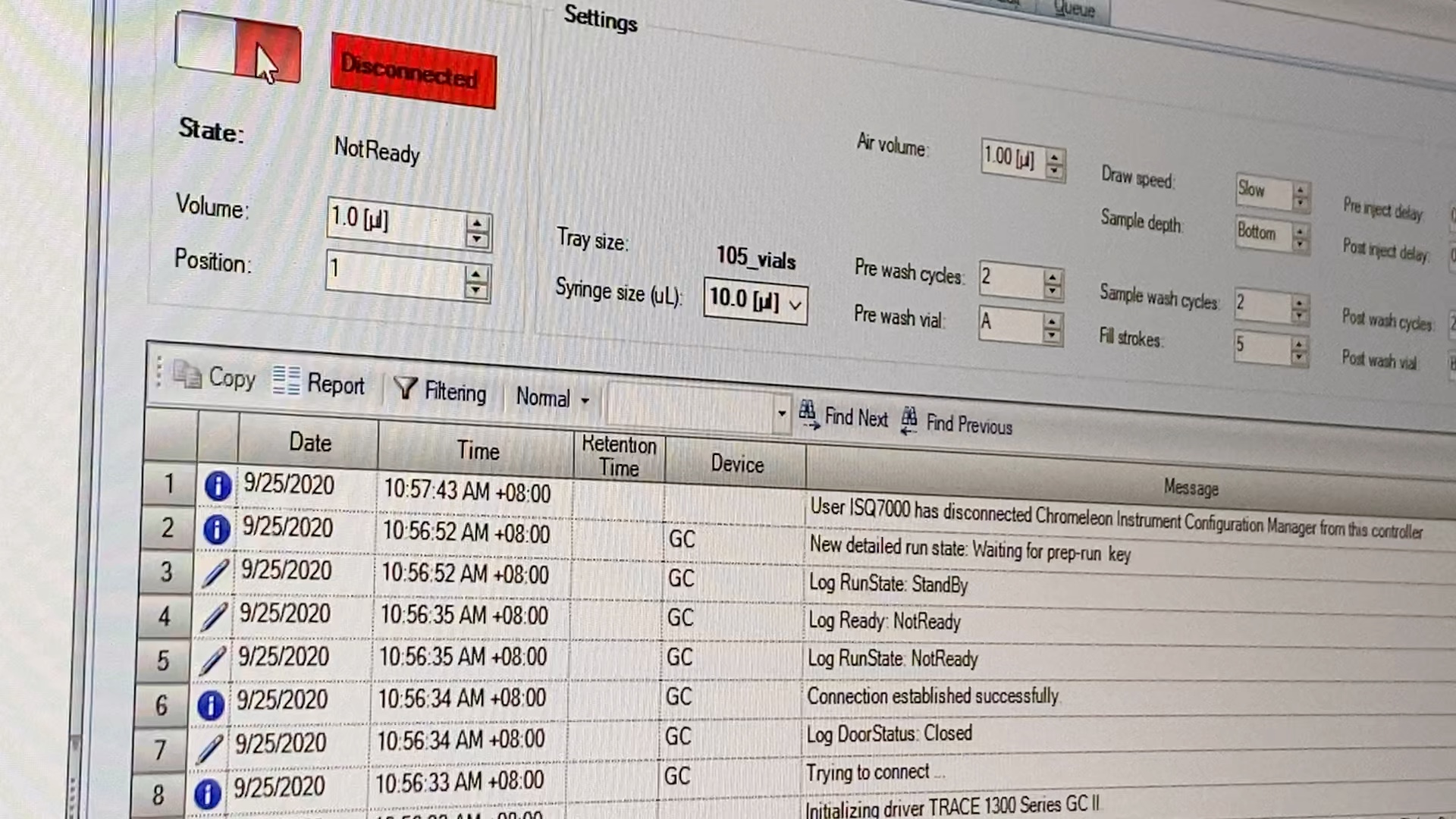
Task: Decrease Pre wash vial spinner
Action: tap(1052, 335)
